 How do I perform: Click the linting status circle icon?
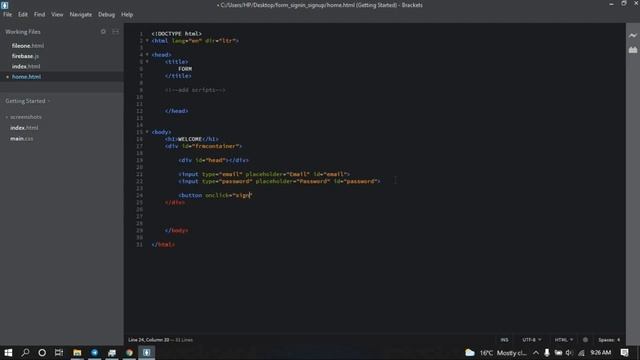[x=585, y=340]
